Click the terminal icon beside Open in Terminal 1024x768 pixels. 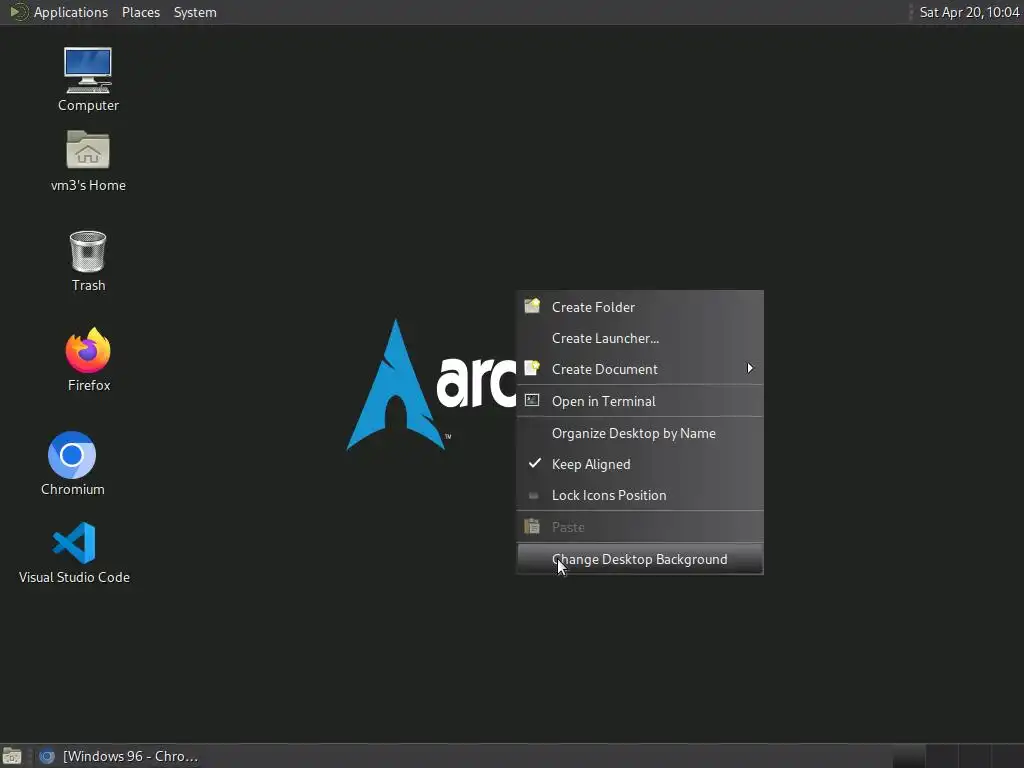coord(532,400)
